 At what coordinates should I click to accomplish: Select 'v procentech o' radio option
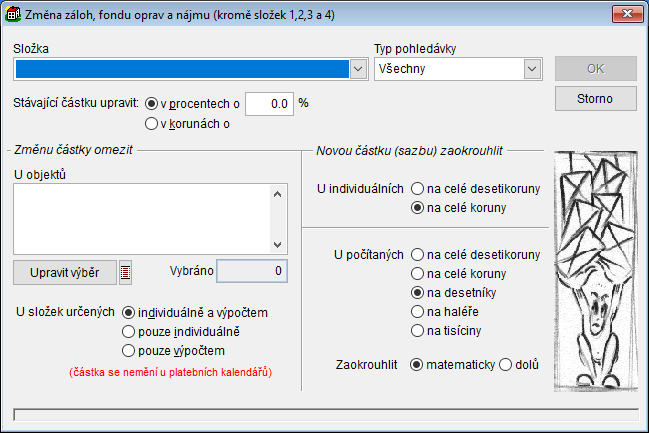tap(152, 102)
